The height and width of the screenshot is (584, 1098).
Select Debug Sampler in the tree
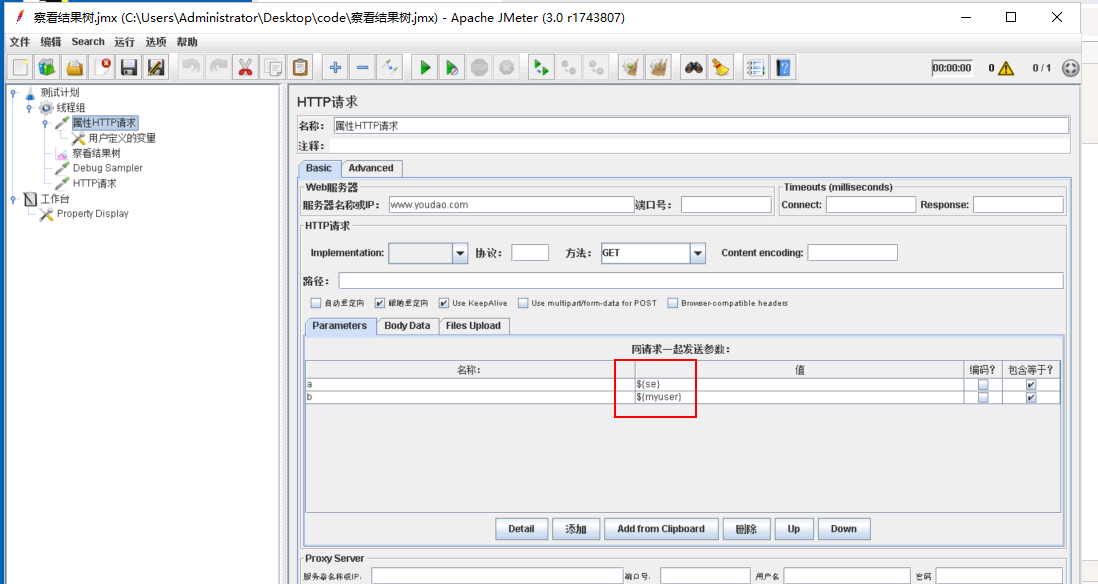pos(107,168)
